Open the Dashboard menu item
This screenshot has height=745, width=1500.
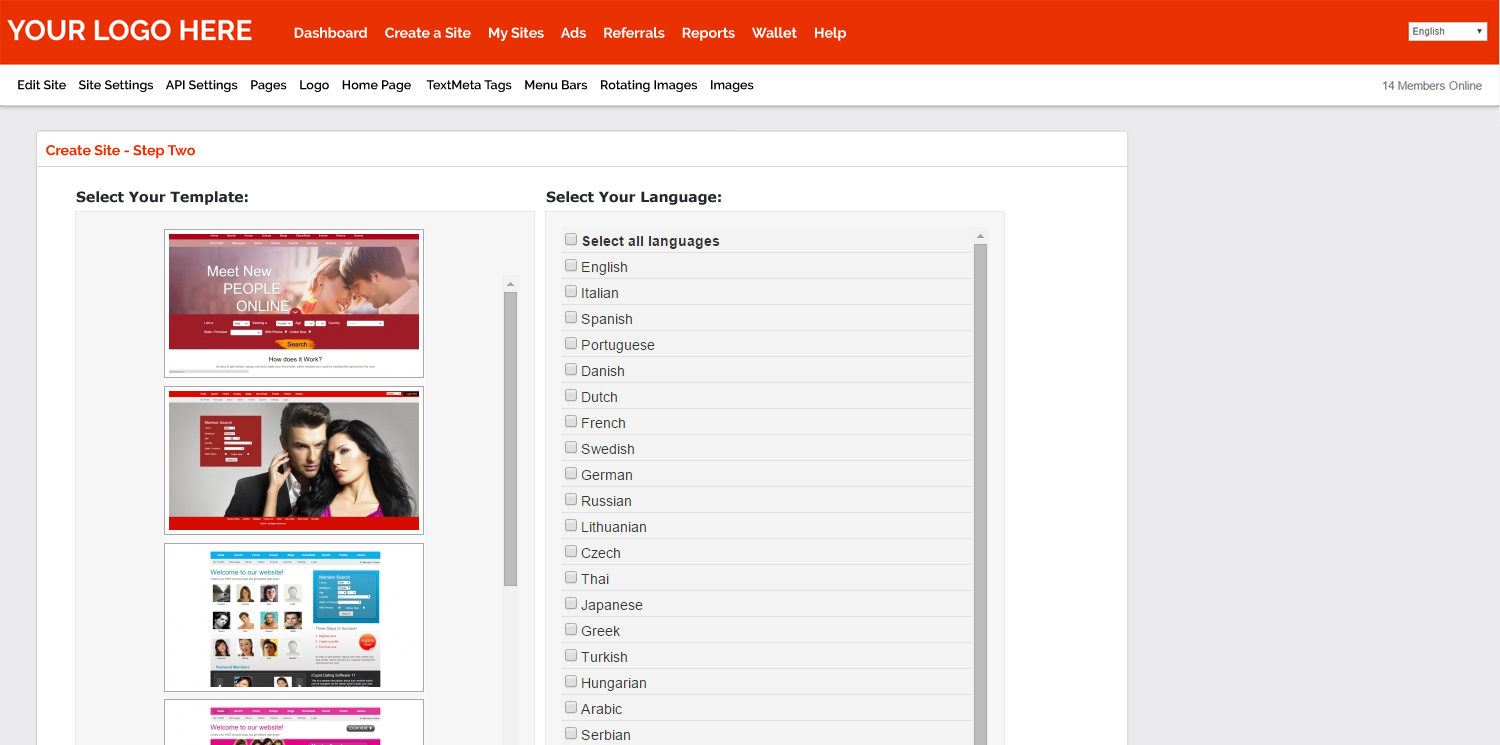pyautogui.click(x=330, y=33)
